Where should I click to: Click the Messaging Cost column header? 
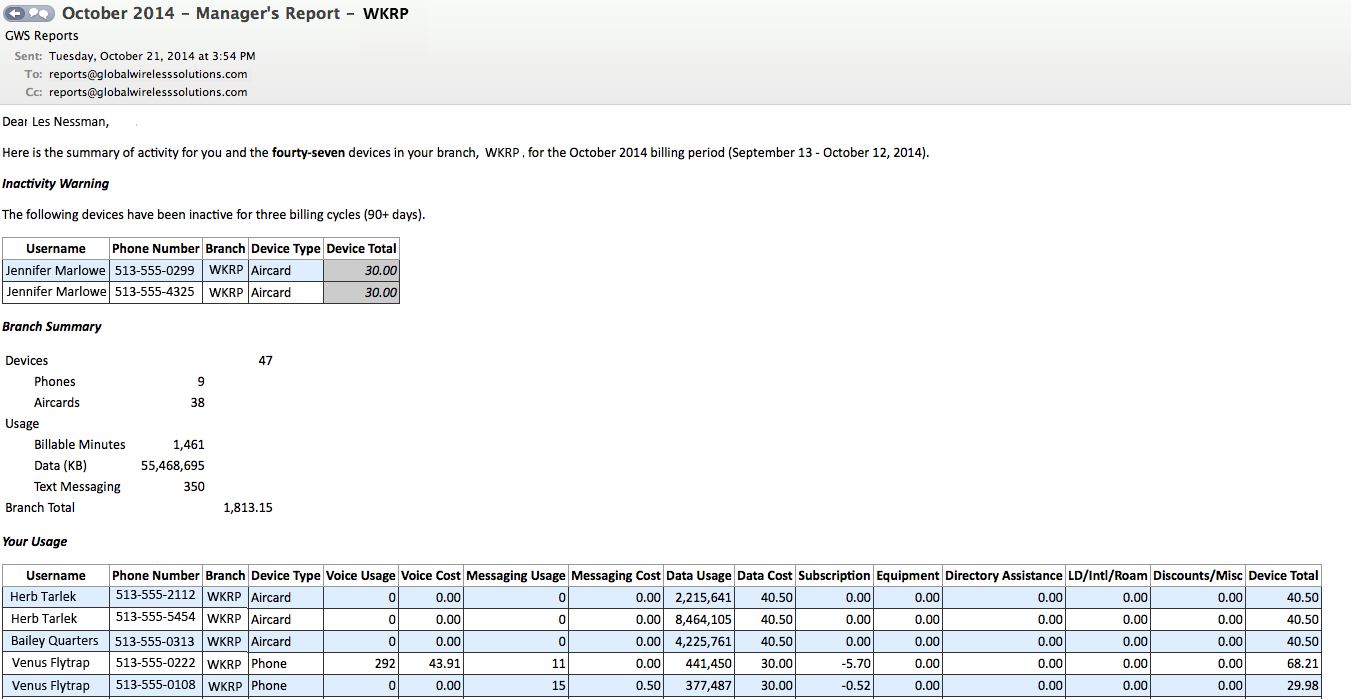[x=616, y=576]
